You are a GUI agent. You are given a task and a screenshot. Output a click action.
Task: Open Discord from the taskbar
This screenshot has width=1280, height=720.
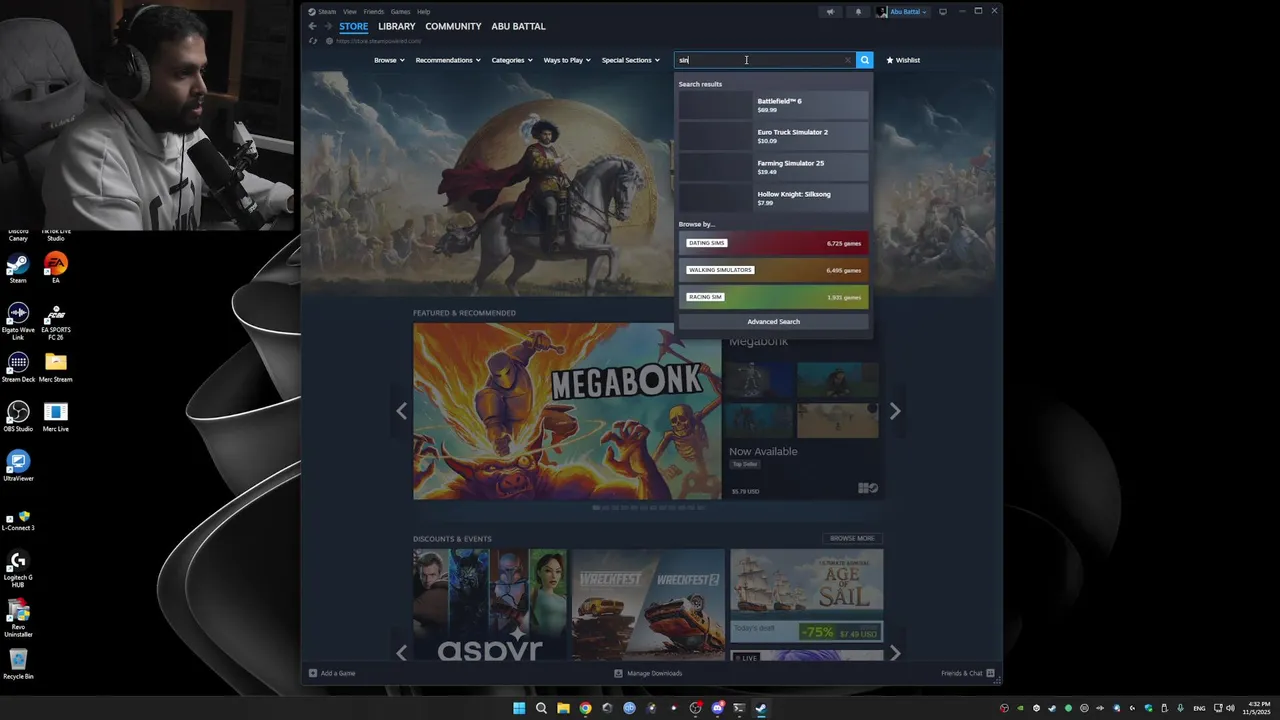(x=717, y=708)
